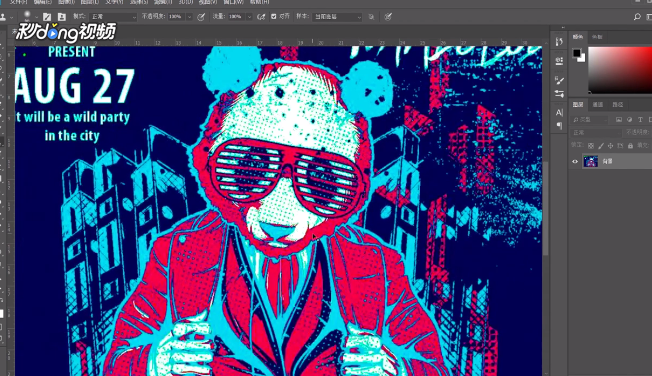Screen dimensions: 652x376
Task: Lock image pixels brush icon
Action: click(600, 146)
